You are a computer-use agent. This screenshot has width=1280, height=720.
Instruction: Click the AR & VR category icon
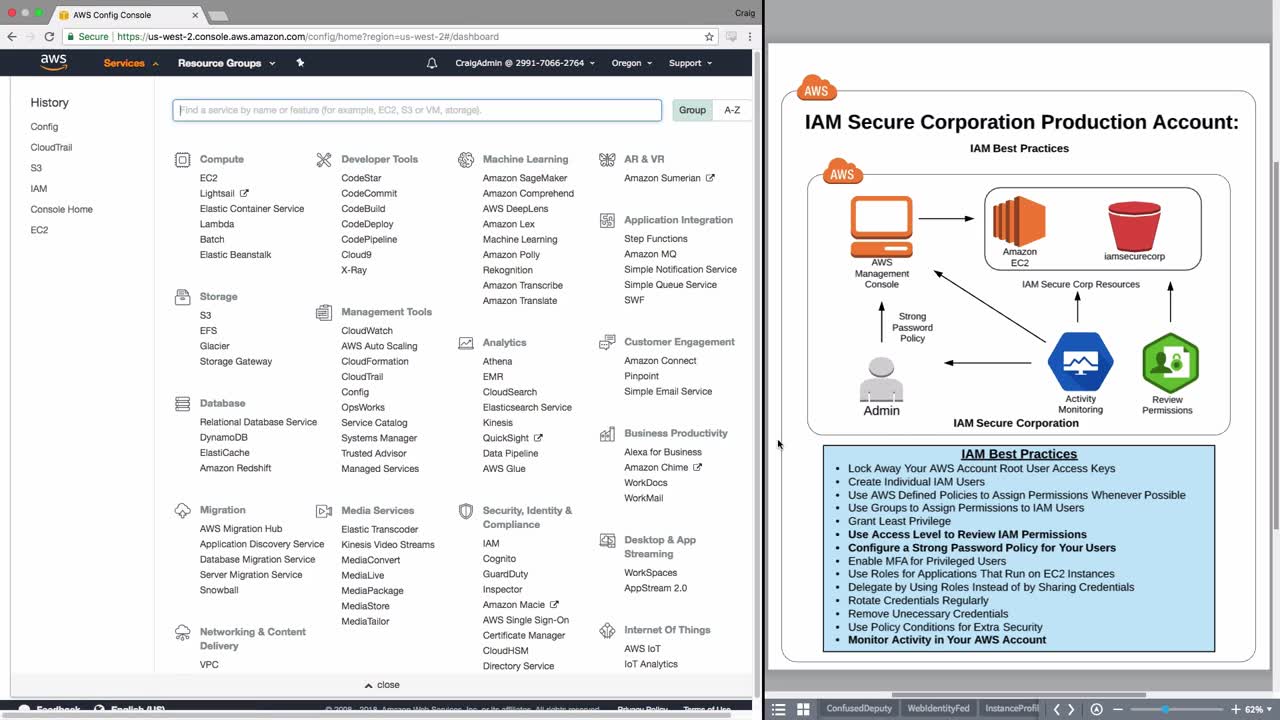(606, 159)
